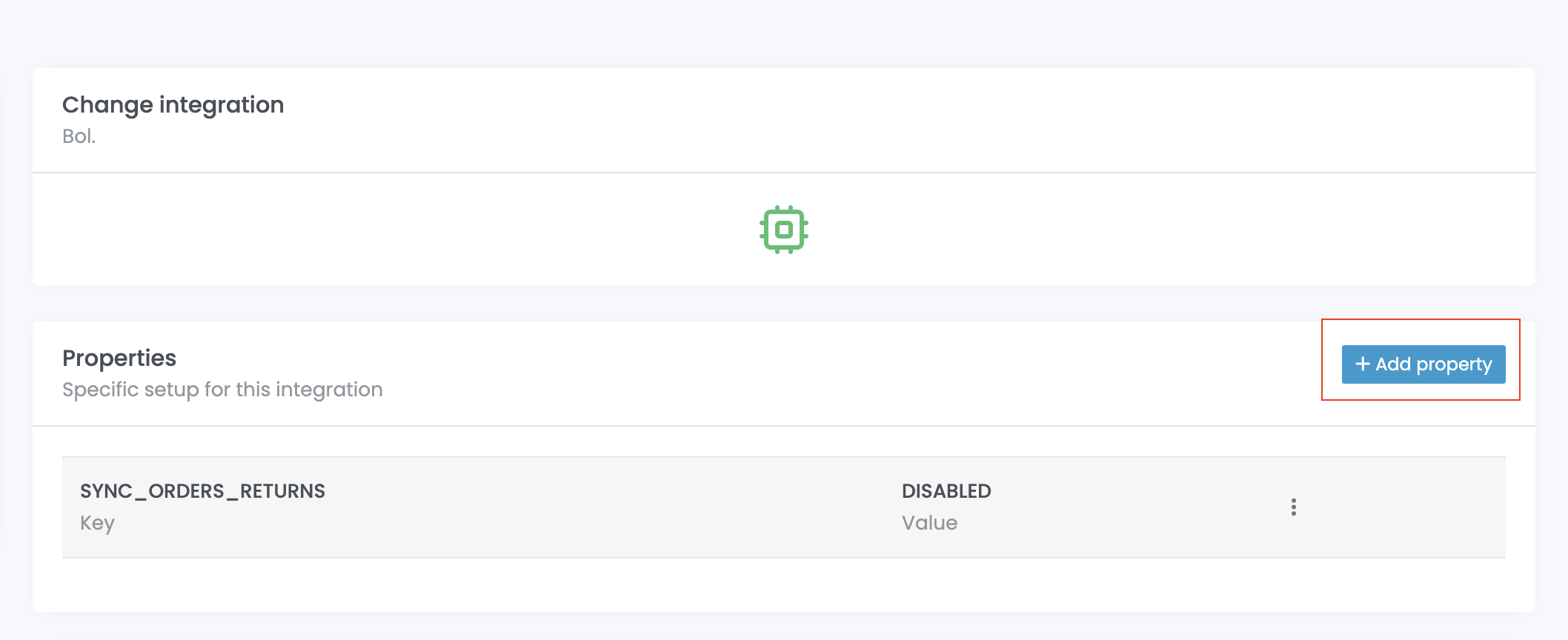
Task: Click the Change integration heading
Action: [x=173, y=105]
